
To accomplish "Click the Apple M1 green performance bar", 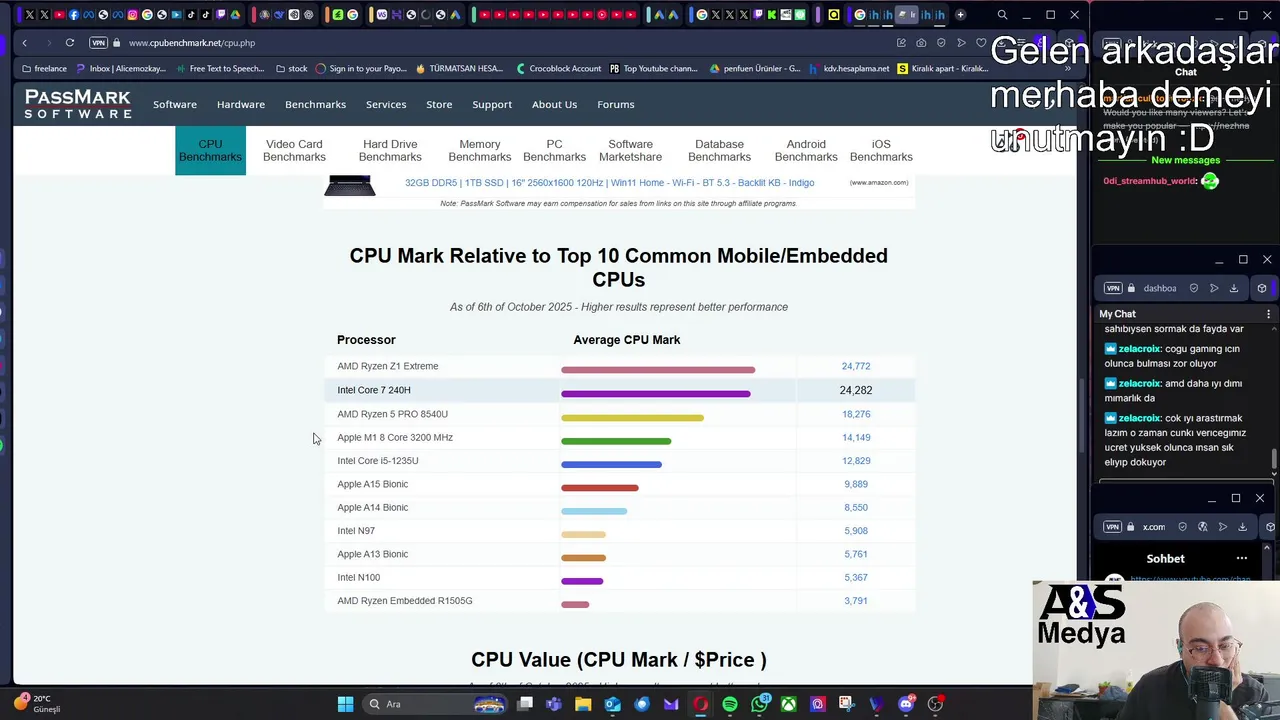I will tap(616, 441).
